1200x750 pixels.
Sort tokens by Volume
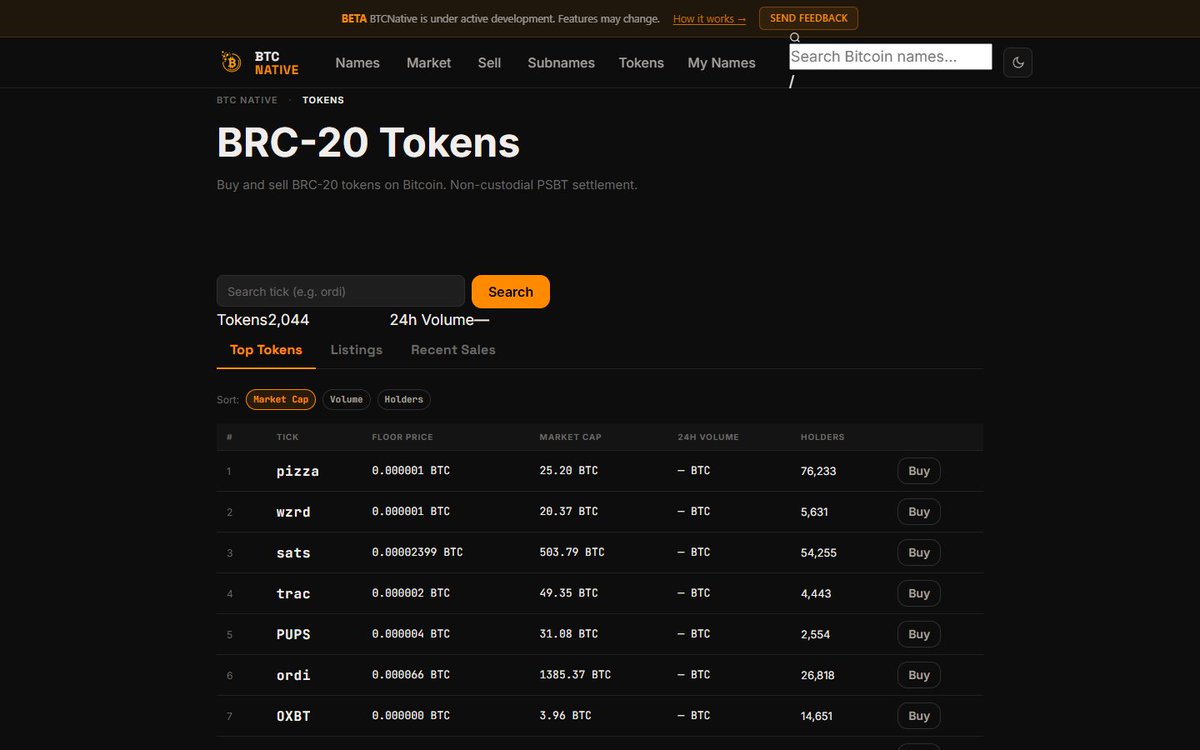point(346,399)
